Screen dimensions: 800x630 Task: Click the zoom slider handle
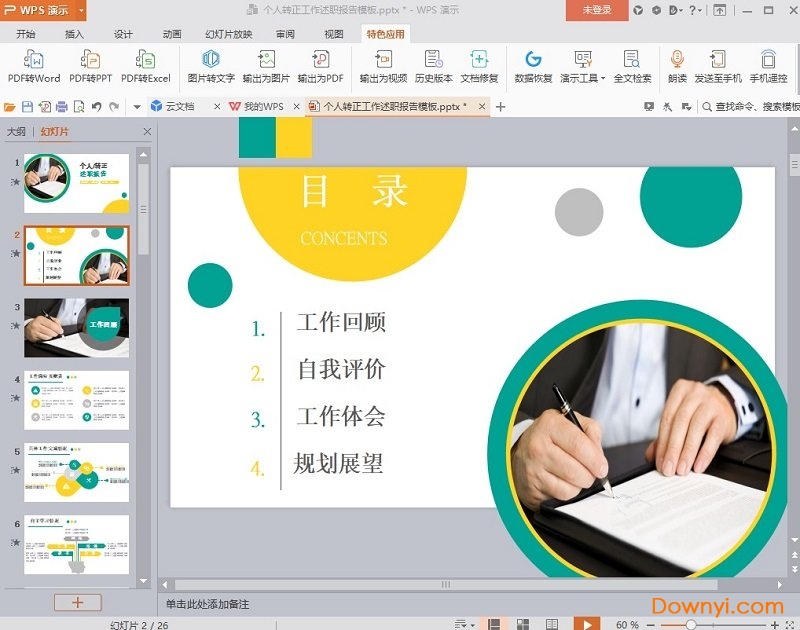pos(691,624)
